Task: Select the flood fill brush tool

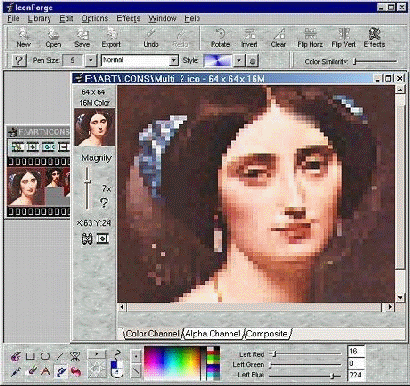Action: [30, 371]
